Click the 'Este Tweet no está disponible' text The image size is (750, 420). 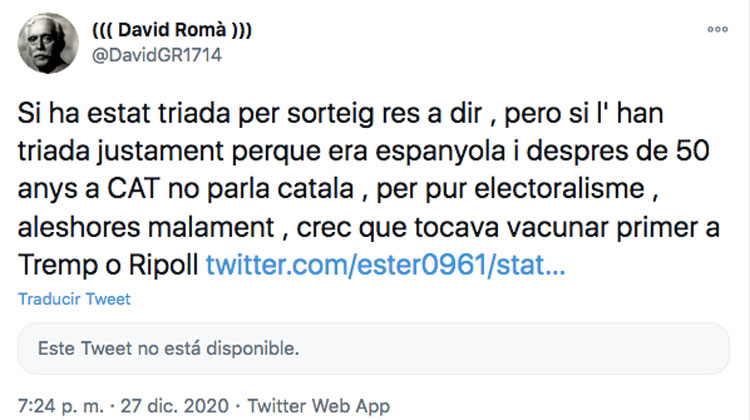point(167,351)
